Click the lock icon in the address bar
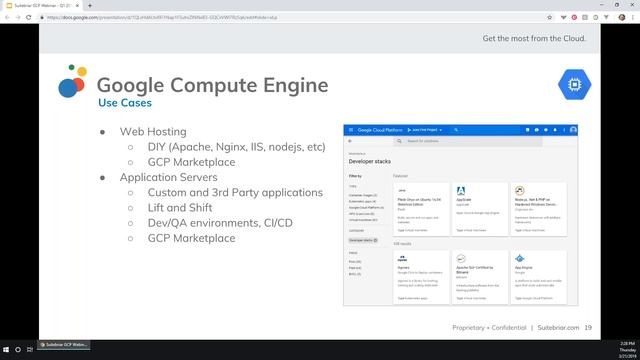This screenshot has height=360, width=640. coord(42,18)
